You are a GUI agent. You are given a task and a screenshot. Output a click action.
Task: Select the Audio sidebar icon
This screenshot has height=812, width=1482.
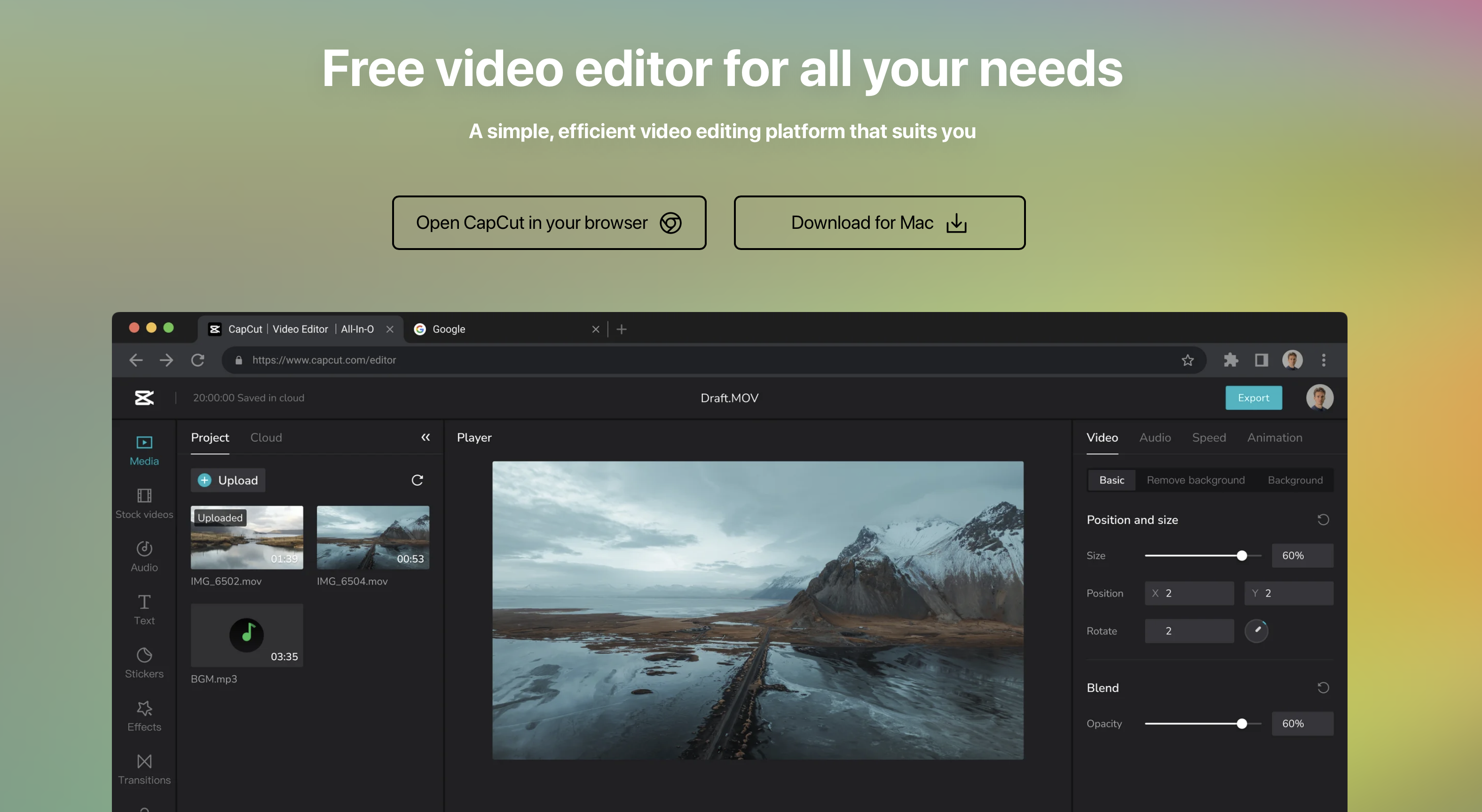(144, 556)
